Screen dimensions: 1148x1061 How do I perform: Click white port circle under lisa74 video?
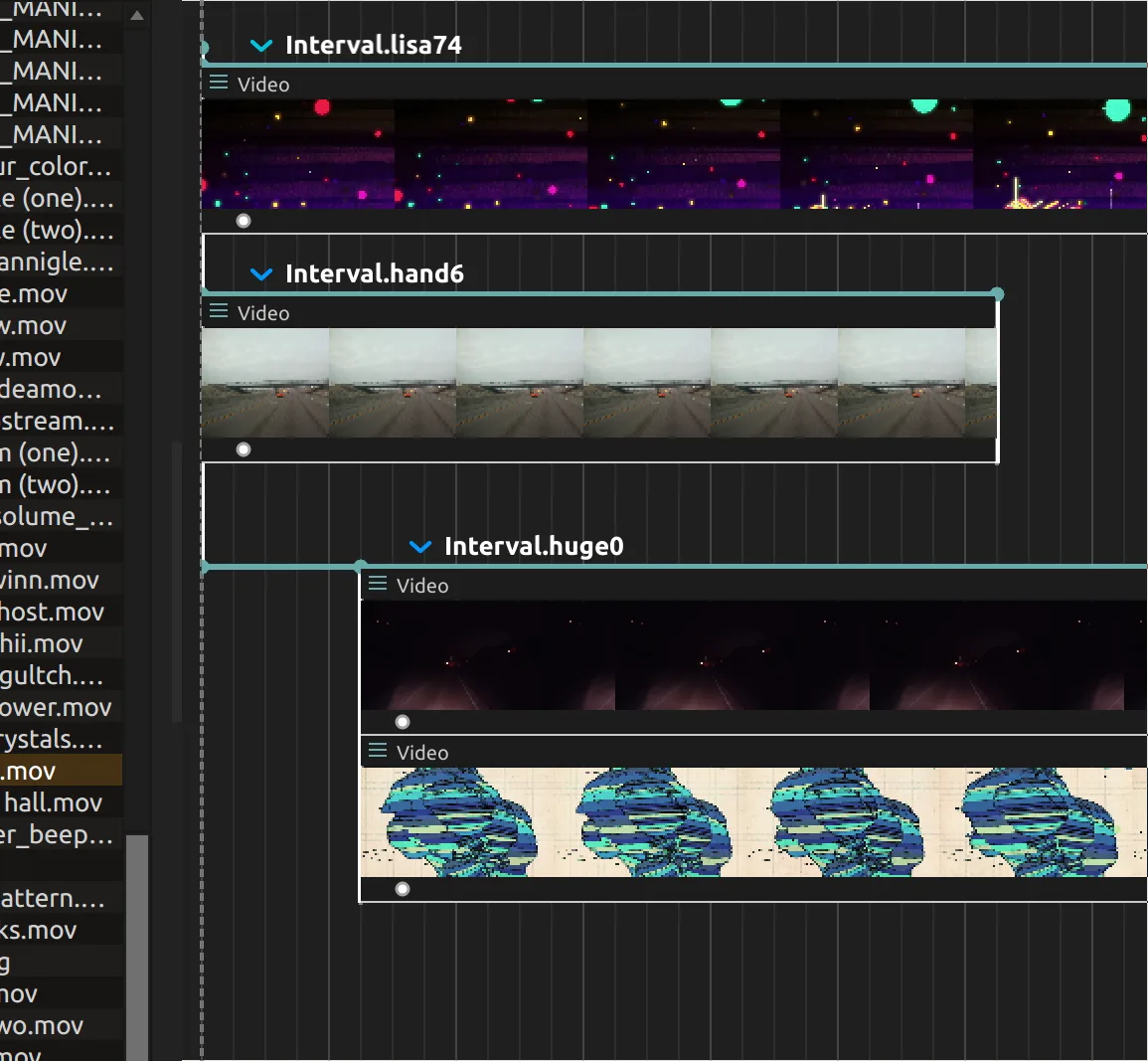pos(244,221)
